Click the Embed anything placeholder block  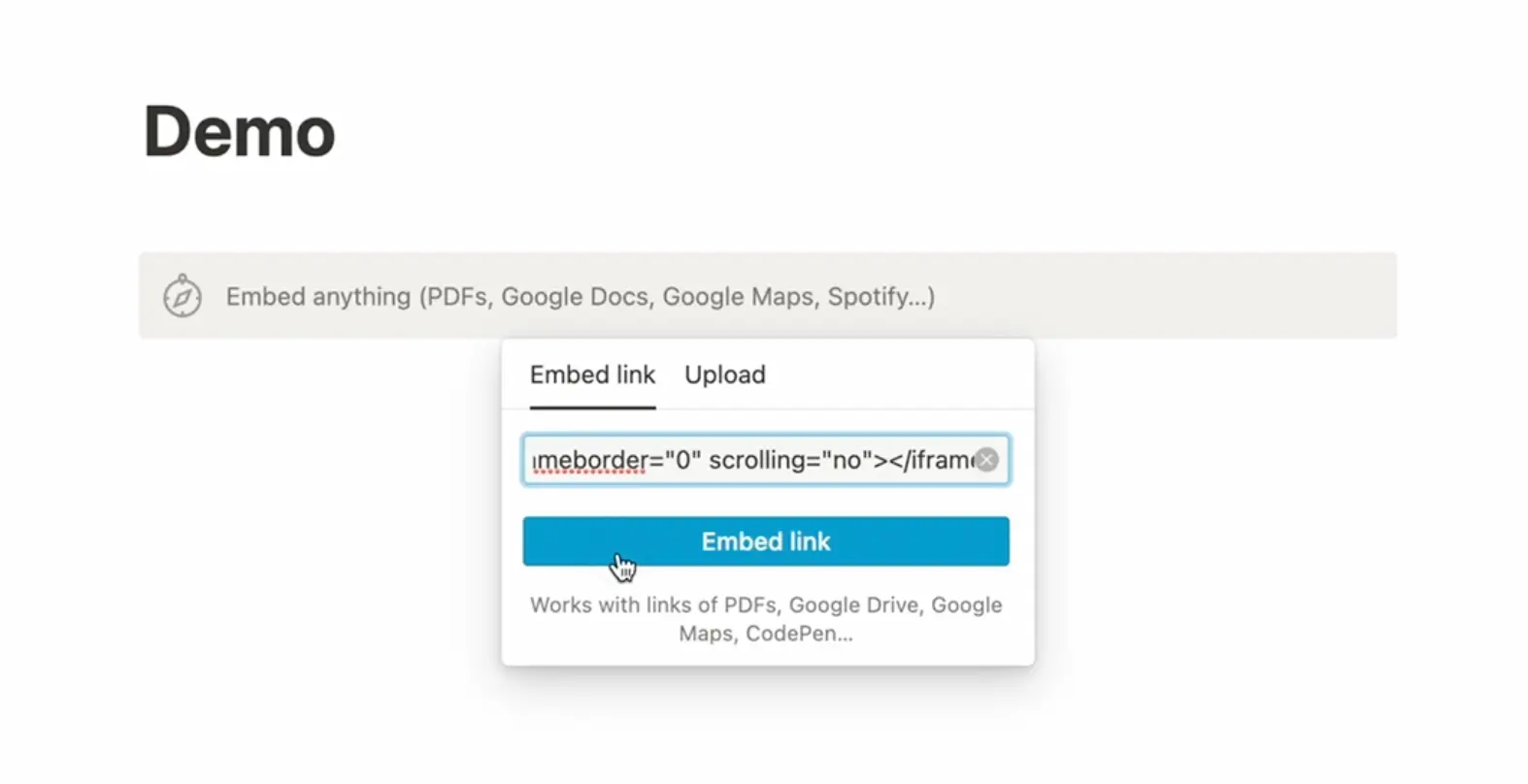click(581, 296)
